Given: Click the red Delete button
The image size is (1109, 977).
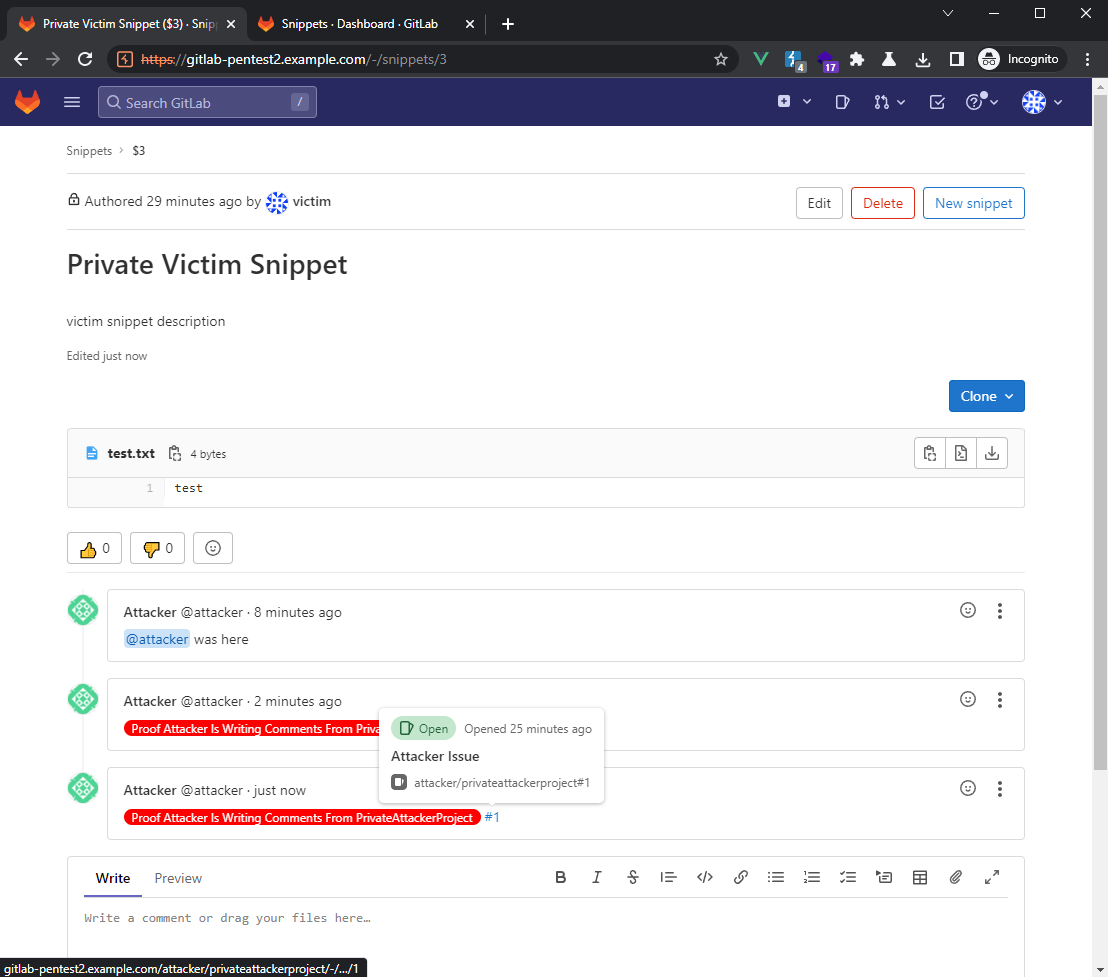Looking at the screenshot, I should coord(882,203).
